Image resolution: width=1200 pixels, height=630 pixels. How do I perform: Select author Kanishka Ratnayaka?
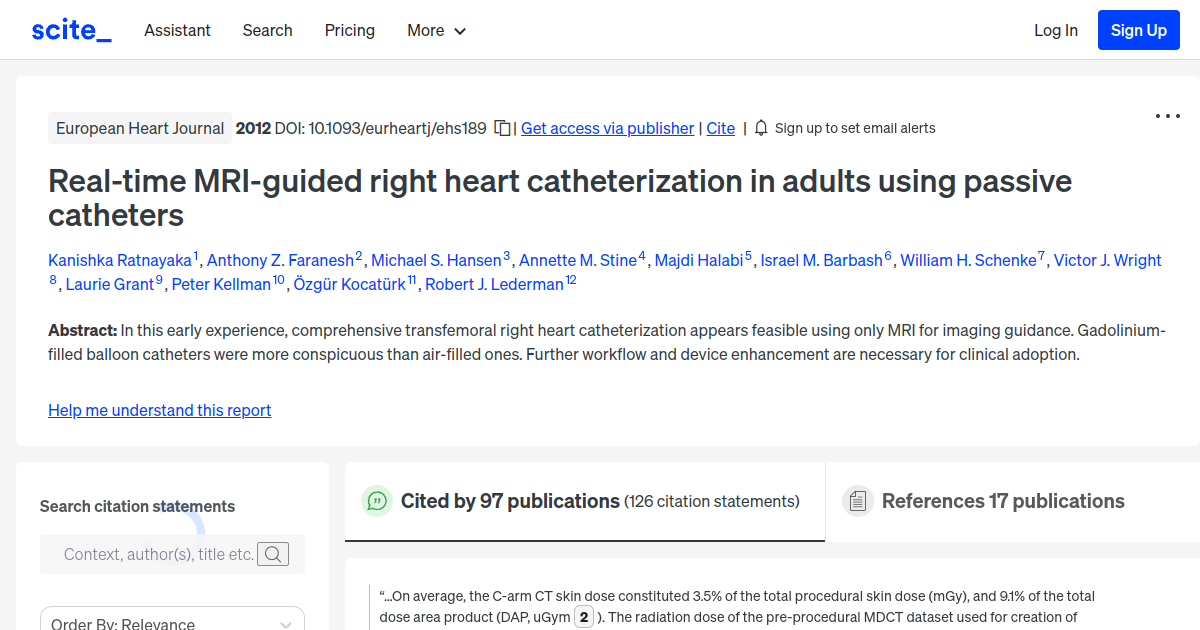(x=120, y=259)
